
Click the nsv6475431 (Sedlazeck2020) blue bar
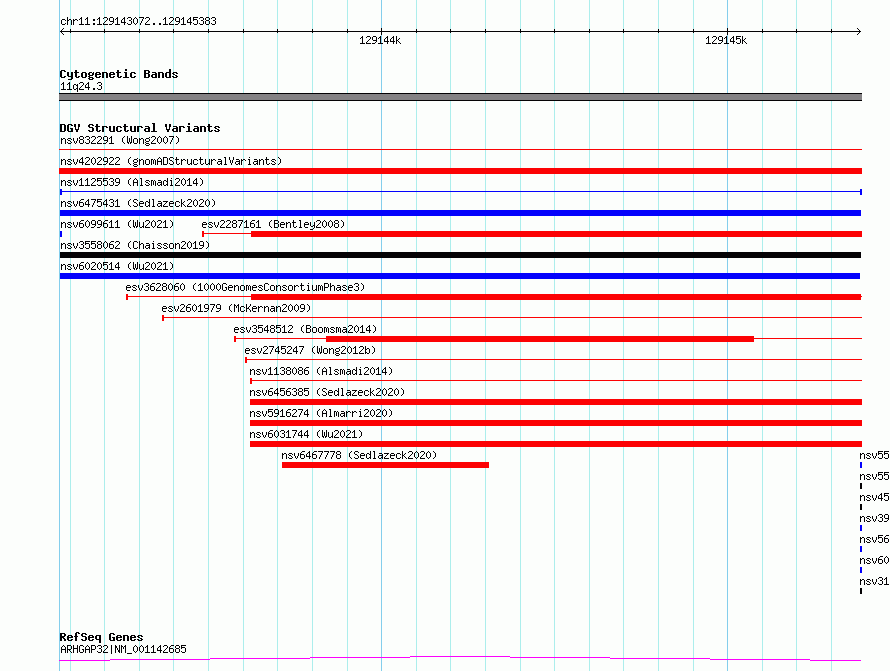pos(460,213)
